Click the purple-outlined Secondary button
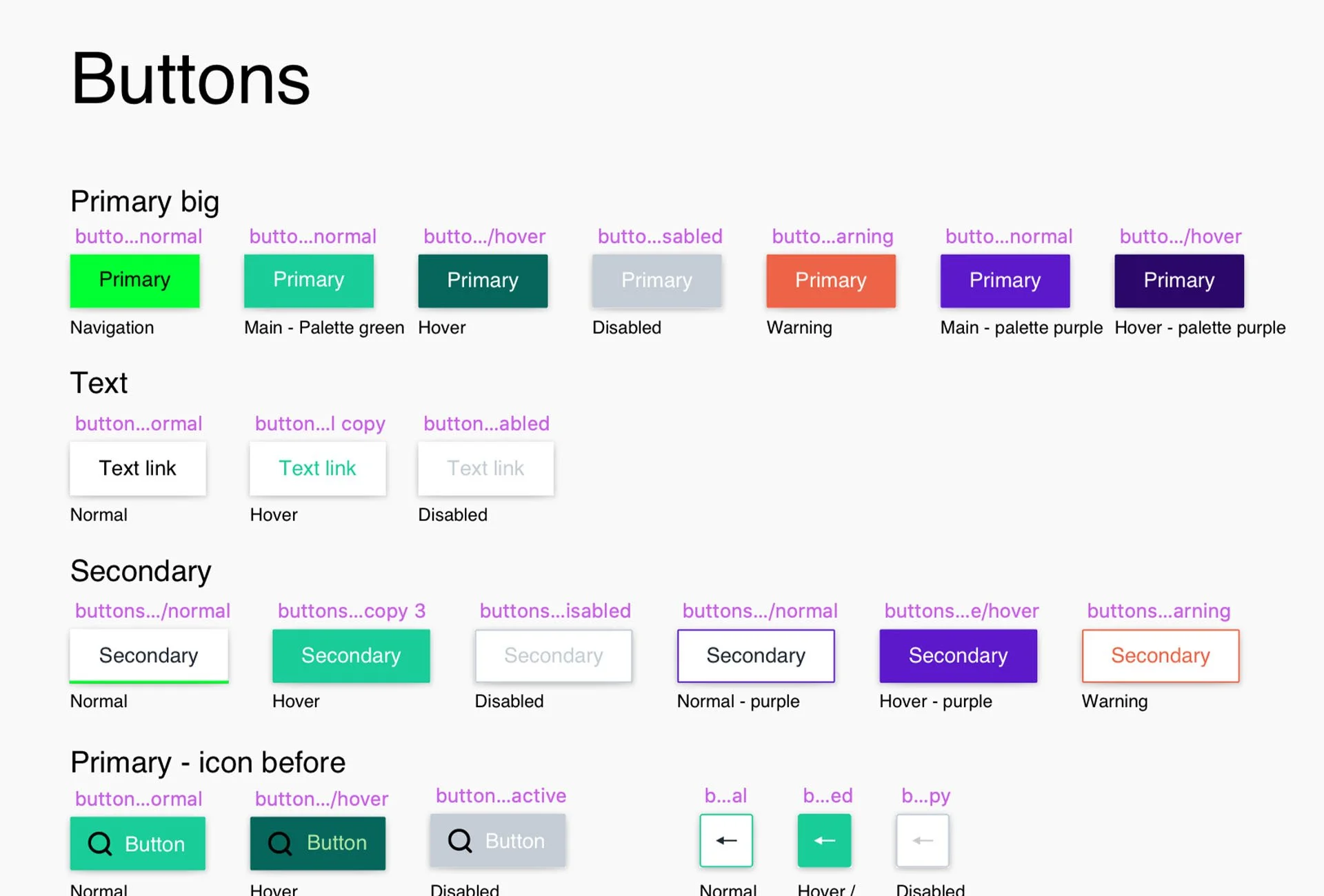The height and width of the screenshot is (896, 1324). pyautogui.click(x=756, y=655)
